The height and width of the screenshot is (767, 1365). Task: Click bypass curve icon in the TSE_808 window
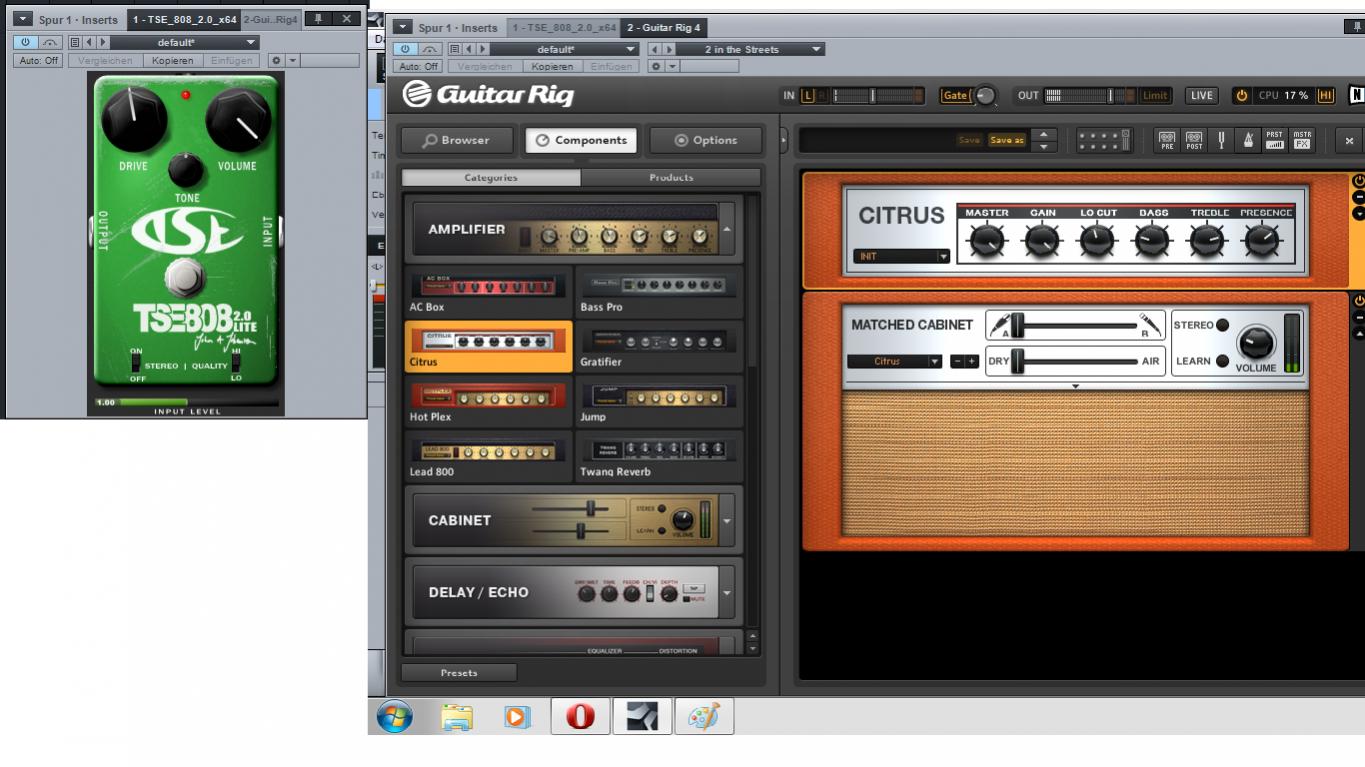(x=49, y=43)
